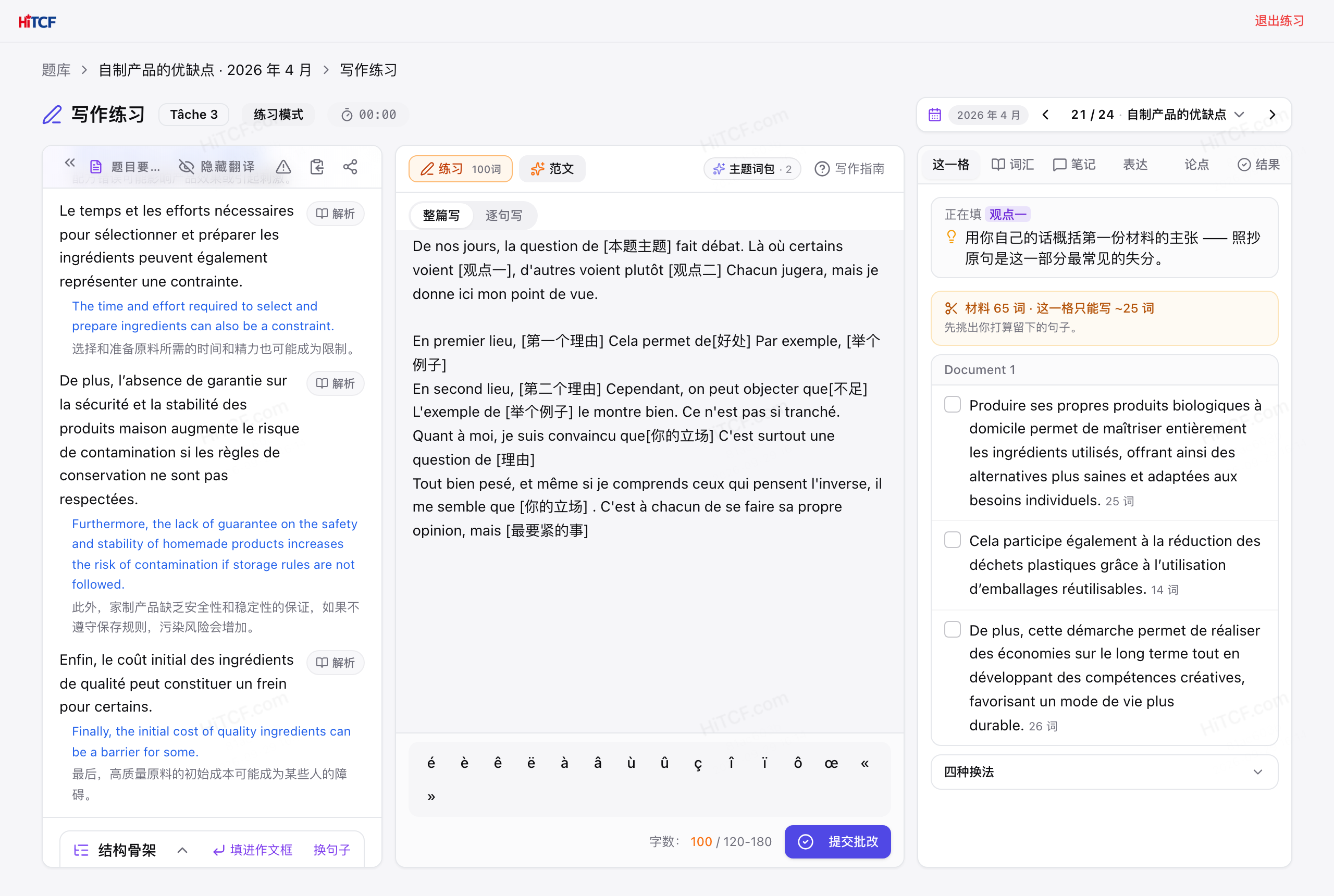Screen dimensions: 1334x896
Task: Insert the » closing guillemet
Action: pyautogui.click(x=431, y=797)
